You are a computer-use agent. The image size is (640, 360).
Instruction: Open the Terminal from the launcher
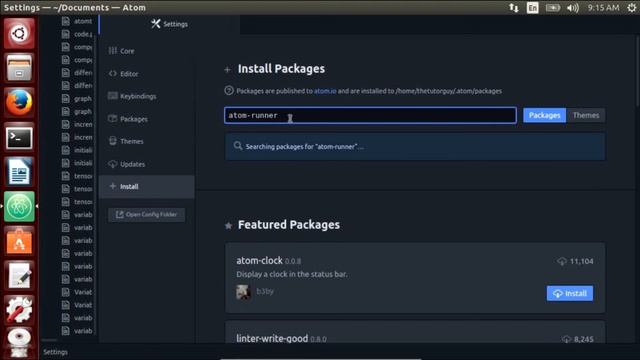19,138
